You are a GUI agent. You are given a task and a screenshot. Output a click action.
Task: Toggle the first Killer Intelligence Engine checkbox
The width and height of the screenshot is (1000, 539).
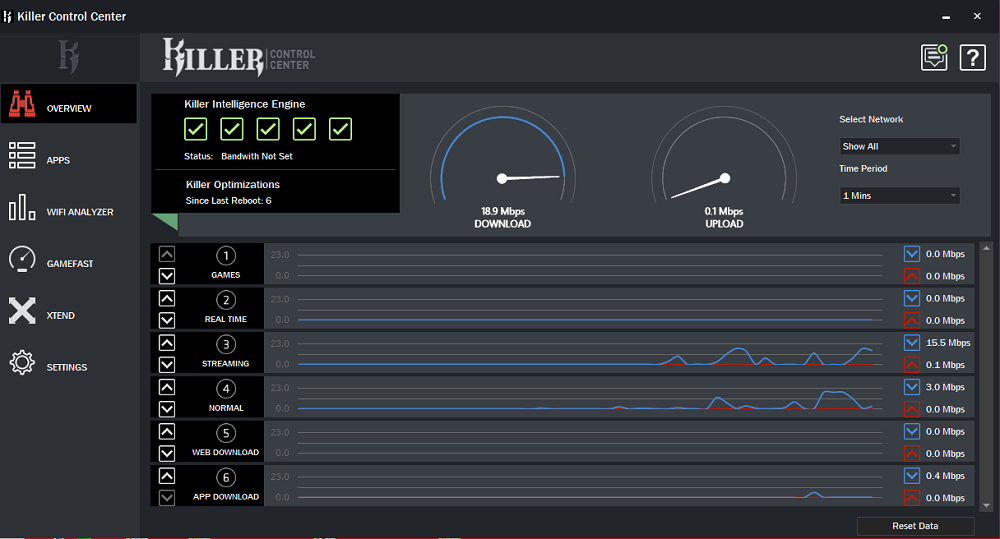click(x=196, y=129)
